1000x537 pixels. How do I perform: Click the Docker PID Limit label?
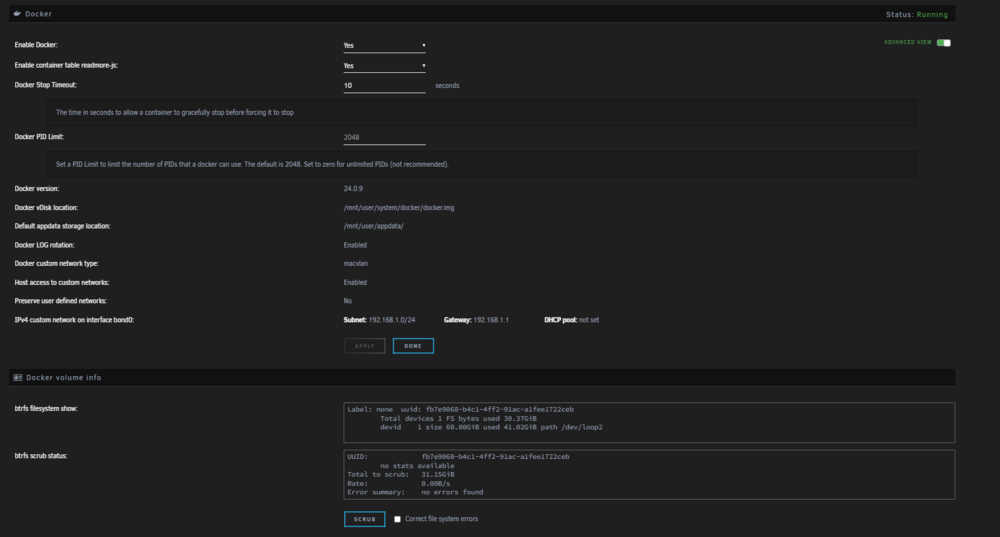pos(39,136)
